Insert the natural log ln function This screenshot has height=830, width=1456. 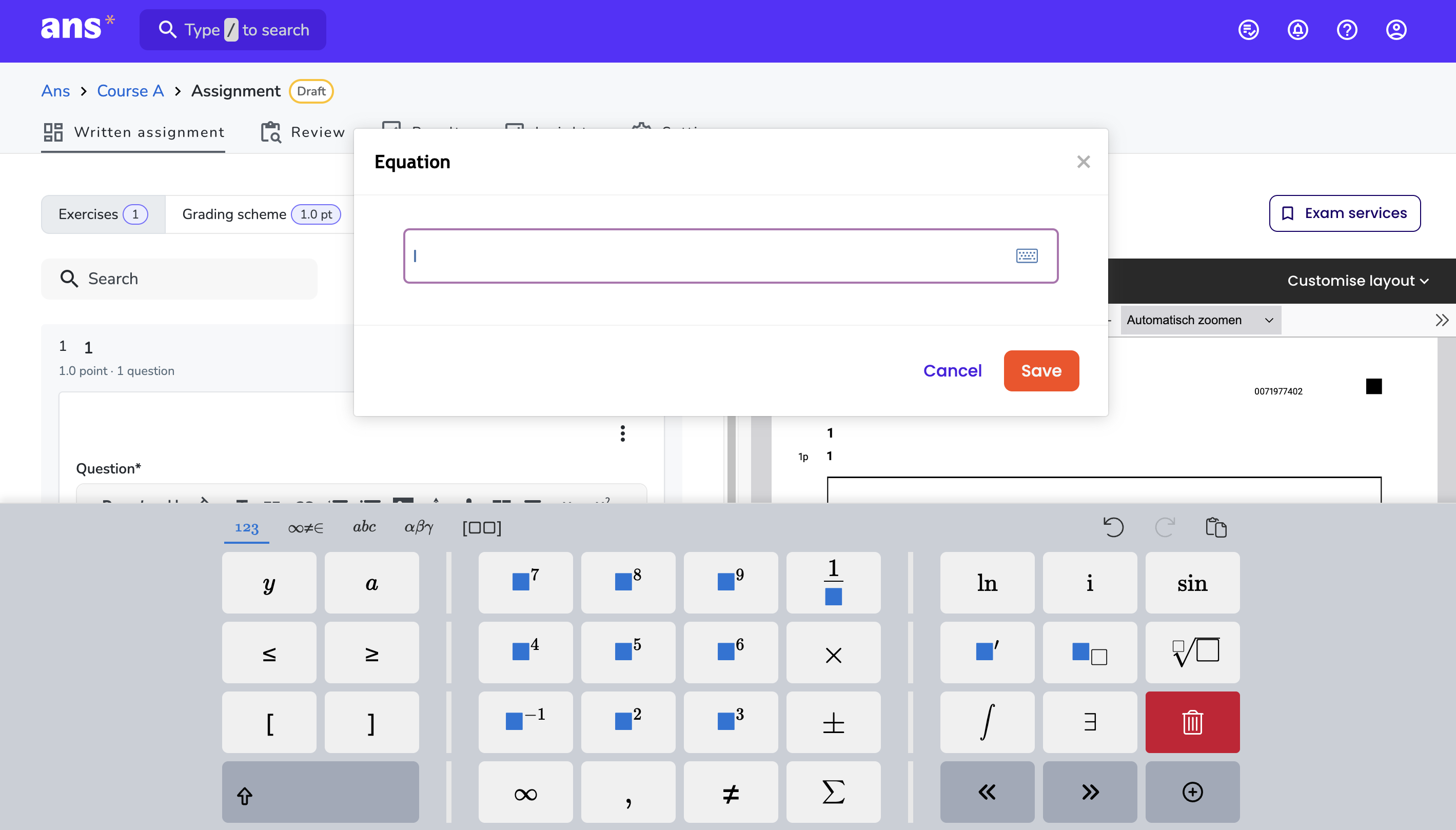click(x=988, y=583)
